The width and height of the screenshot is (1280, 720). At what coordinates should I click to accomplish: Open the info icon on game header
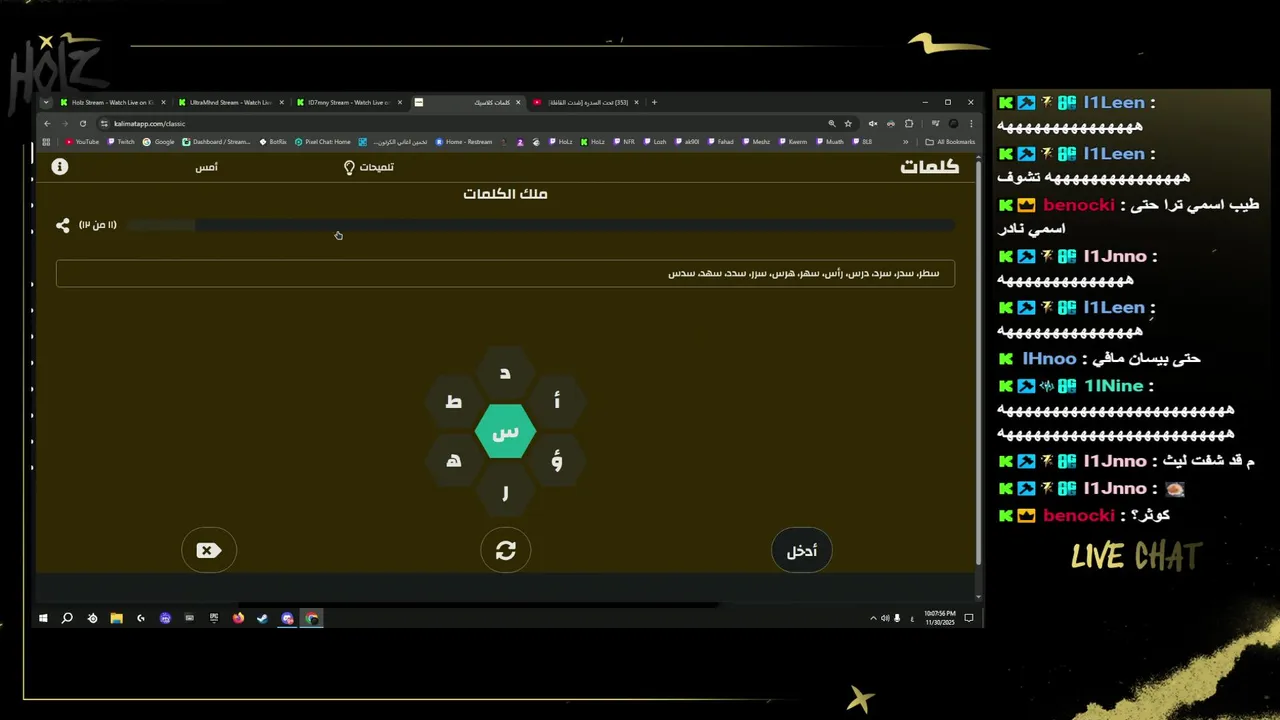(x=60, y=166)
